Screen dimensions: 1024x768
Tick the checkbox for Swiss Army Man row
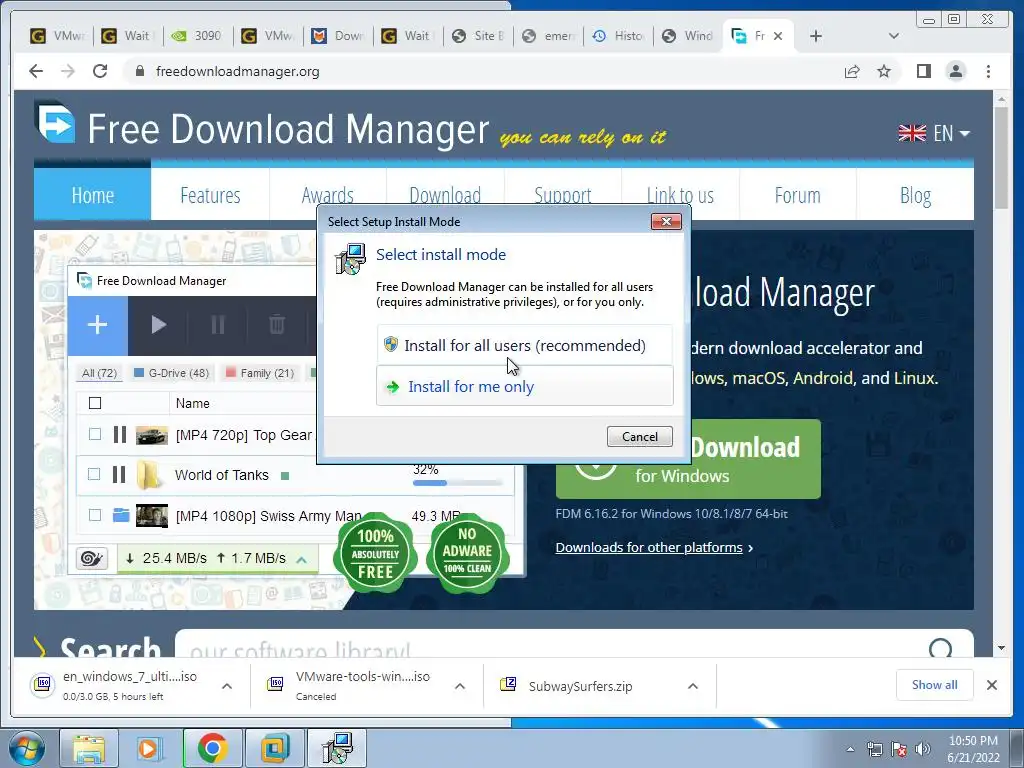[x=95, y=515]
